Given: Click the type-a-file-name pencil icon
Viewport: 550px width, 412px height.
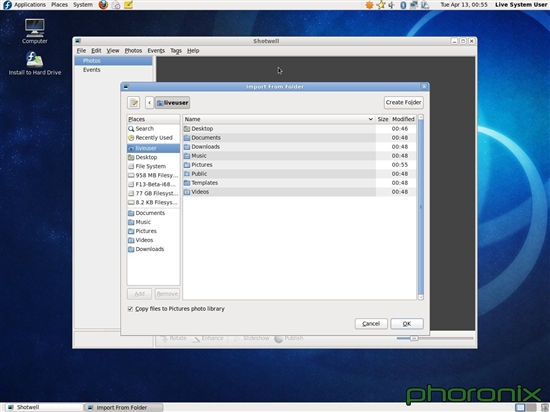Looking at the screenshot, I should coord(134,102).
